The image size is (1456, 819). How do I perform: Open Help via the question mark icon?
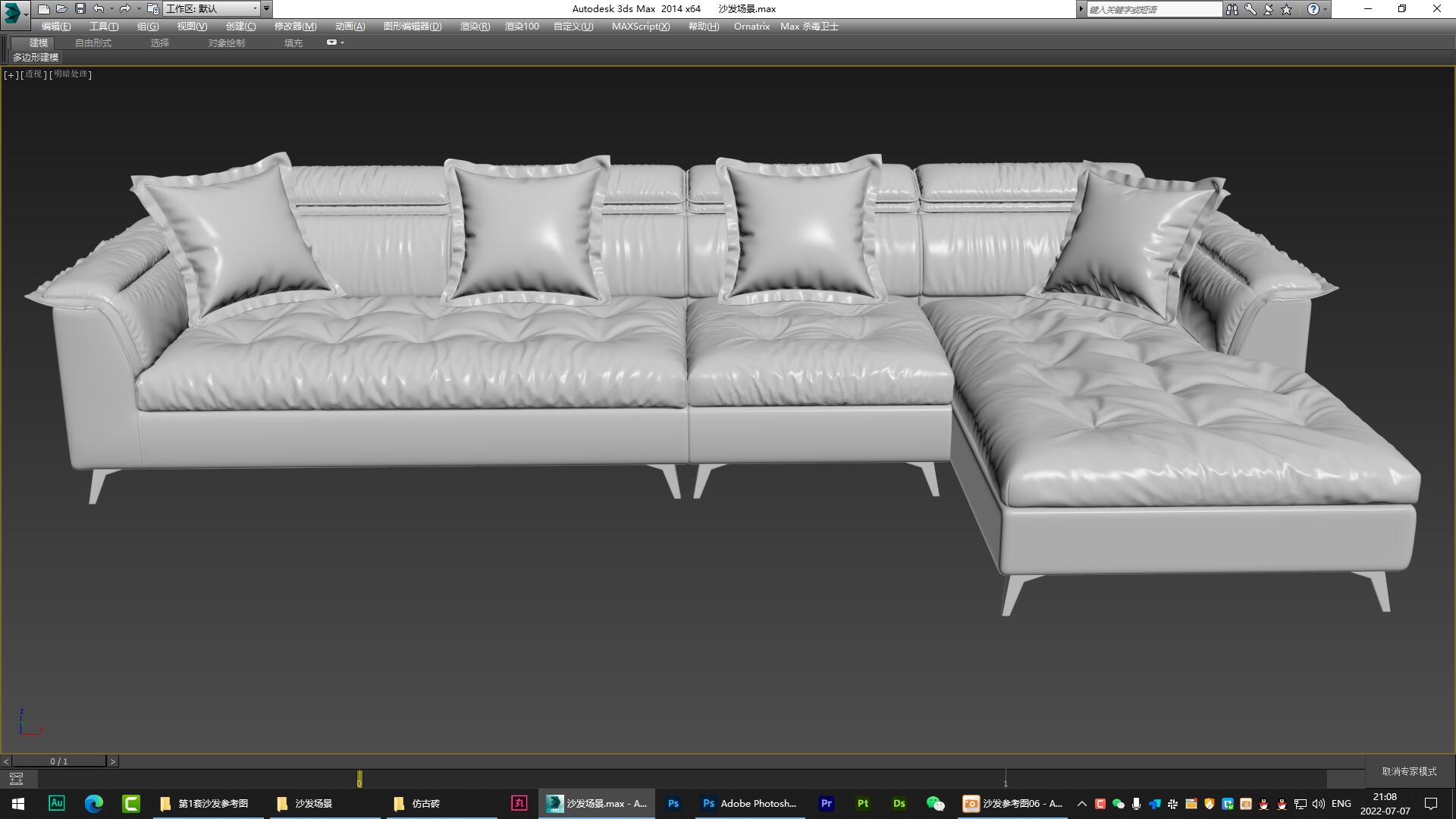click(x=1313, y=9)
